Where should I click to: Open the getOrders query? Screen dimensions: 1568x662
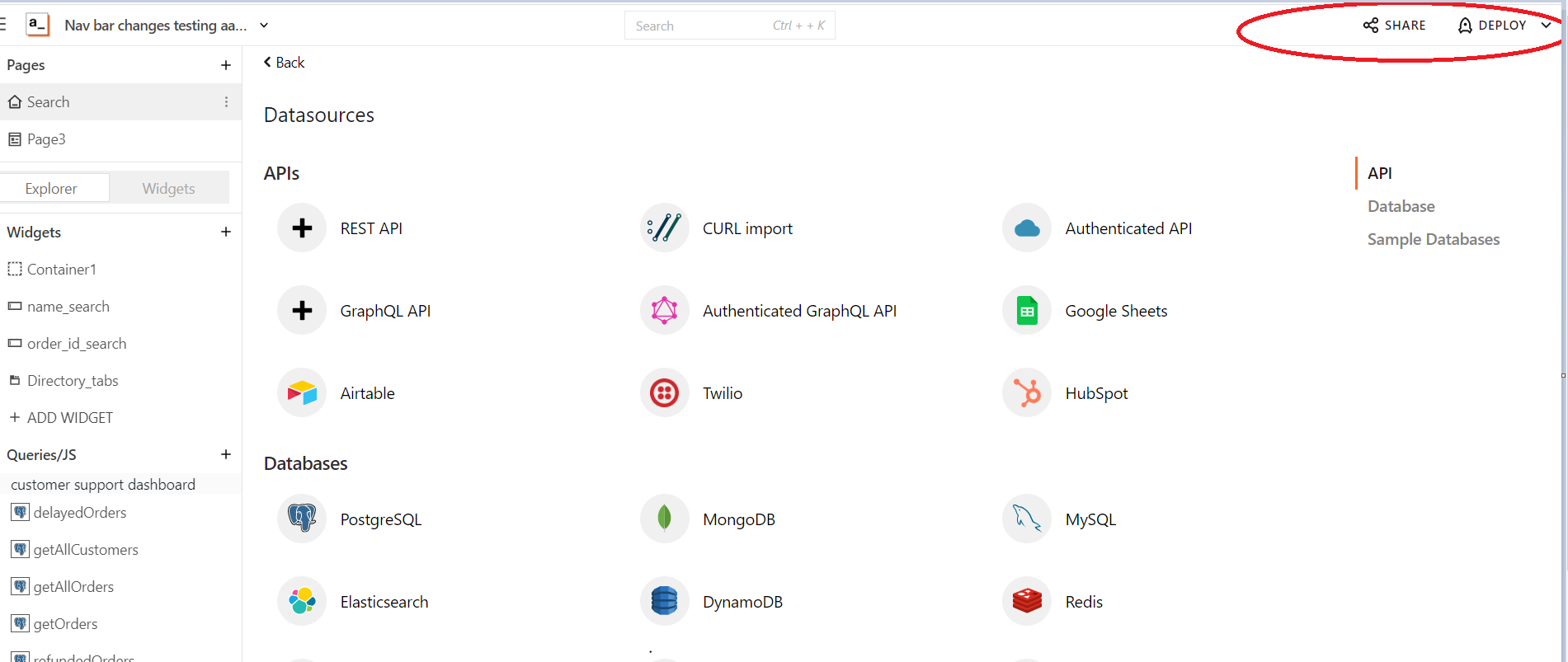point(120,624)
